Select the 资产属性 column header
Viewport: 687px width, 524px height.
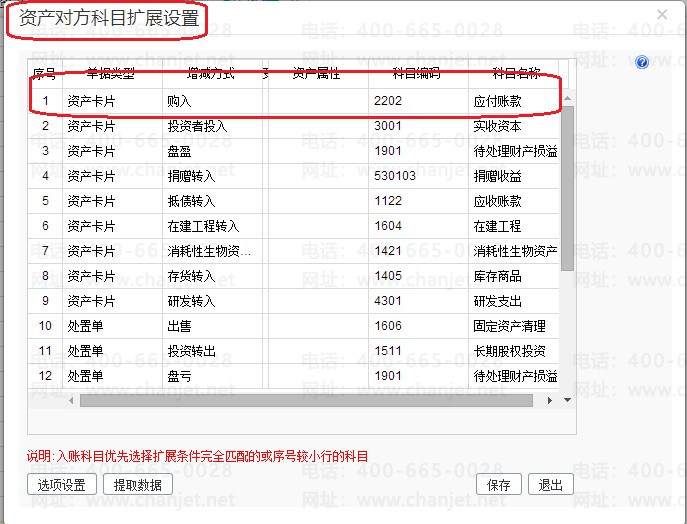click(318, 74)
